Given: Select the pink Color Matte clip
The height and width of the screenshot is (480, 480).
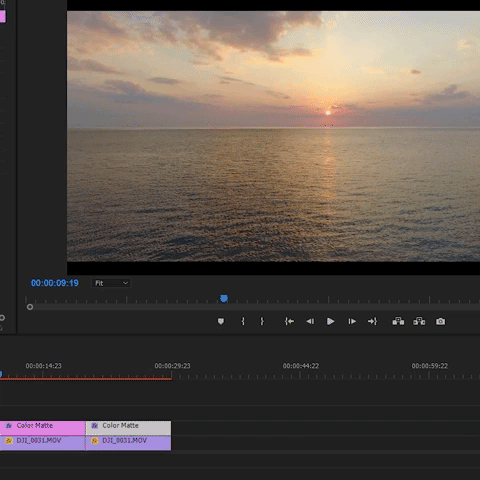Looking at the screenshot, I should click(42, 428).
